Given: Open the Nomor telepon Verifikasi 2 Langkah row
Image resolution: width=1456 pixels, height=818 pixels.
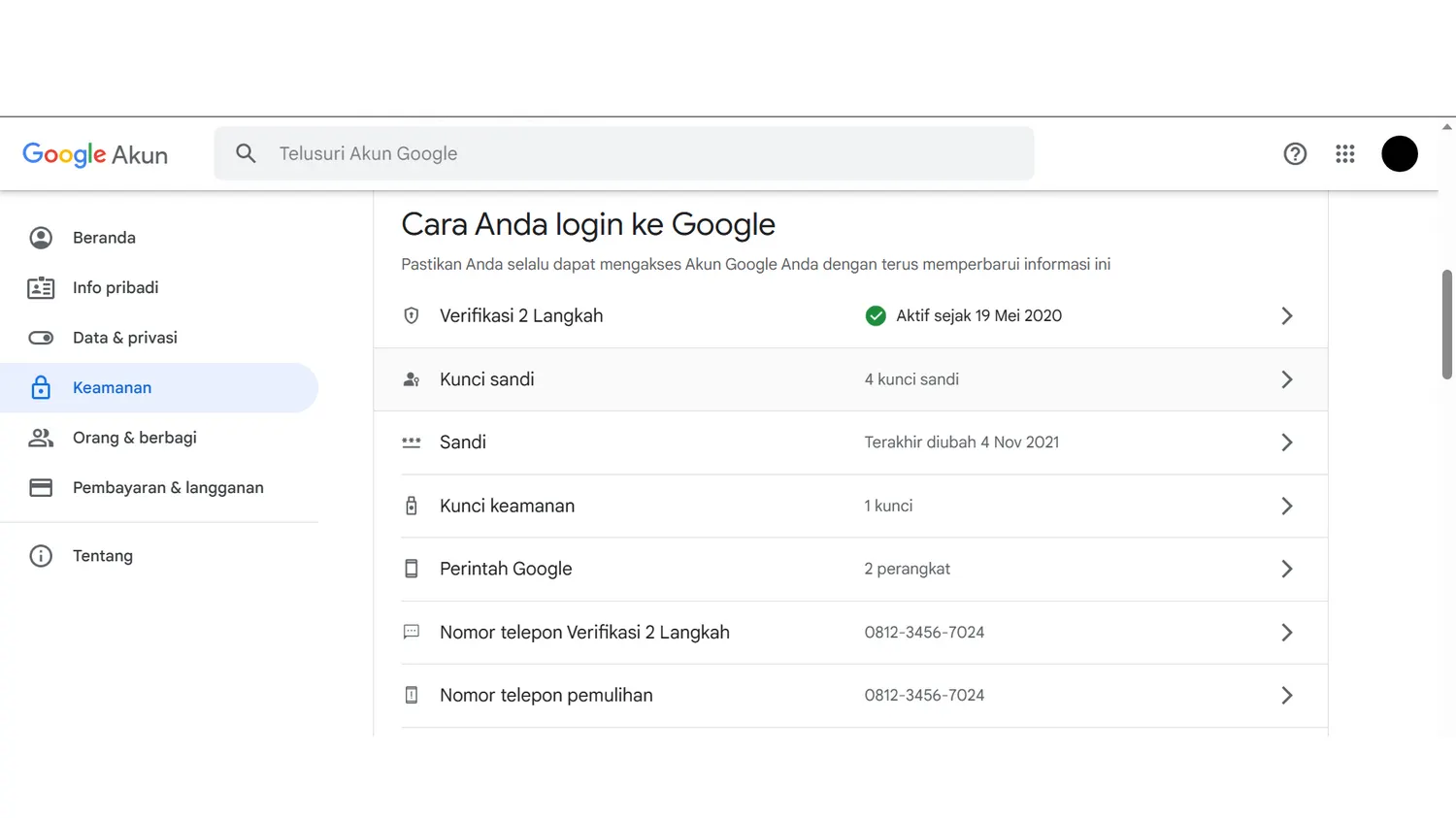Looking at the screenshot, I should [584, 633].
